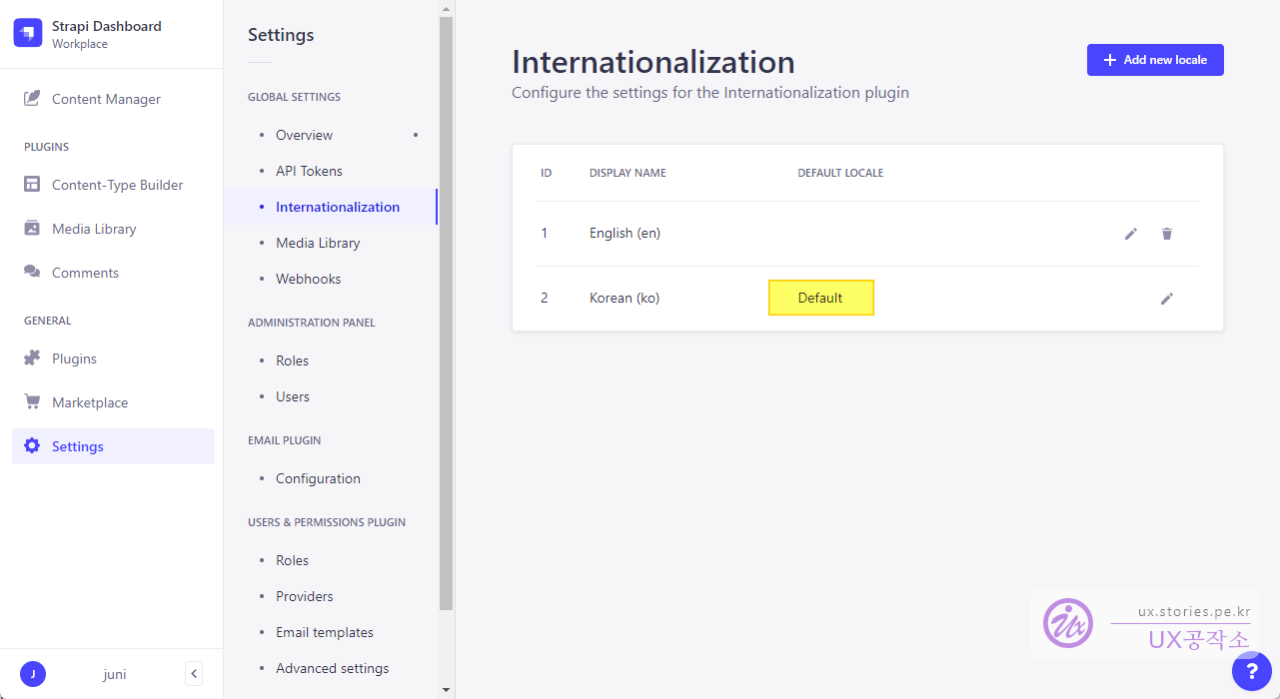Click the Strapi Dashboard logo icon
This screenshot has height=699, width=1280.
[28, 33]
